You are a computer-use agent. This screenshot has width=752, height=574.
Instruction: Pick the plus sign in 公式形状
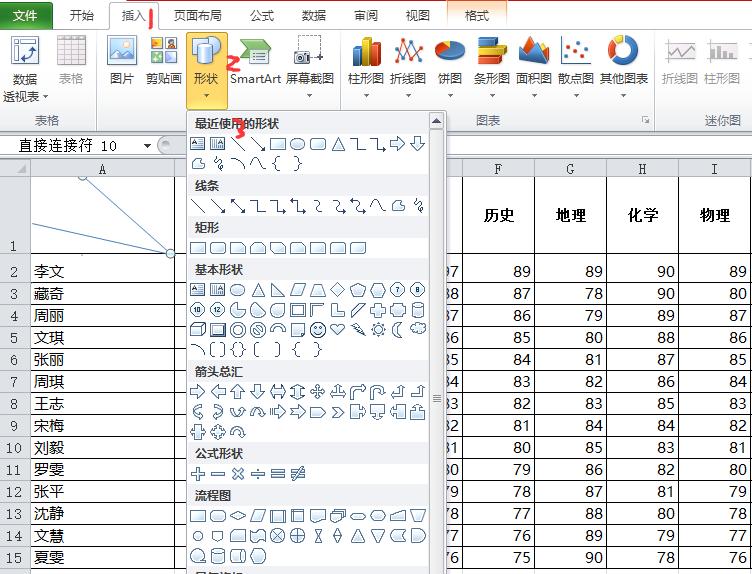[x=198, y=474]
